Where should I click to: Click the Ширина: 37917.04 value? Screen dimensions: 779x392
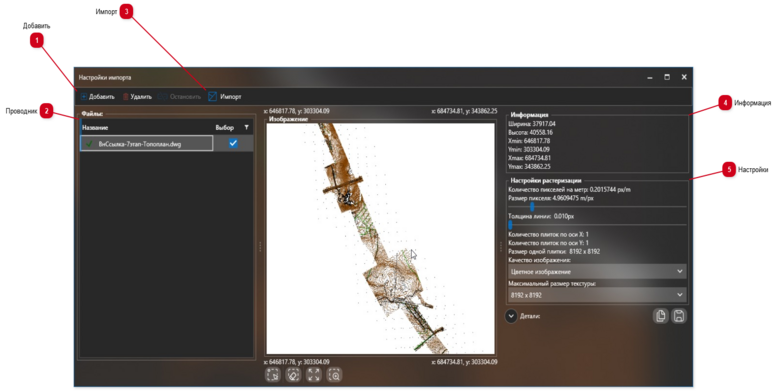pos(532,124)
